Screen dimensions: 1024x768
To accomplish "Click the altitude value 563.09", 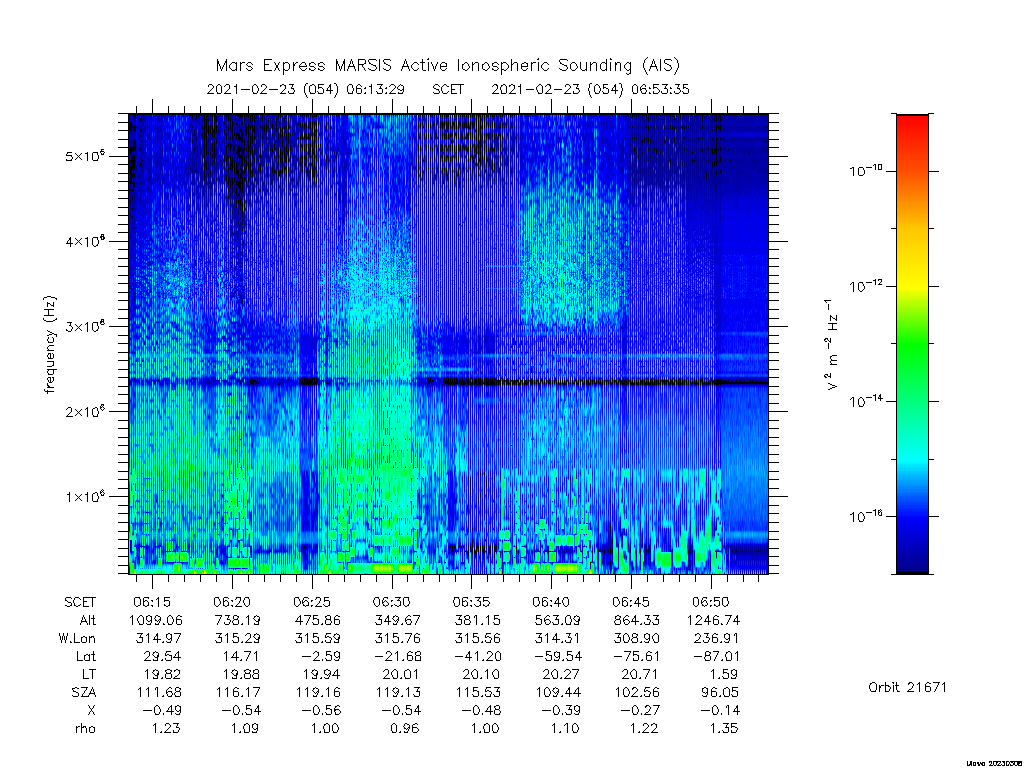I will pos(557,620).
